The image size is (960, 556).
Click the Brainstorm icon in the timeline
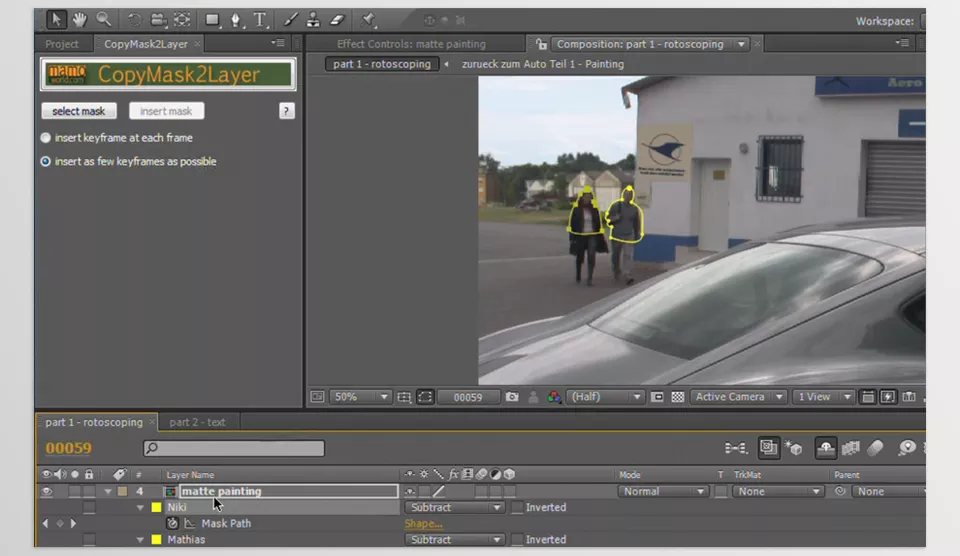907,448
